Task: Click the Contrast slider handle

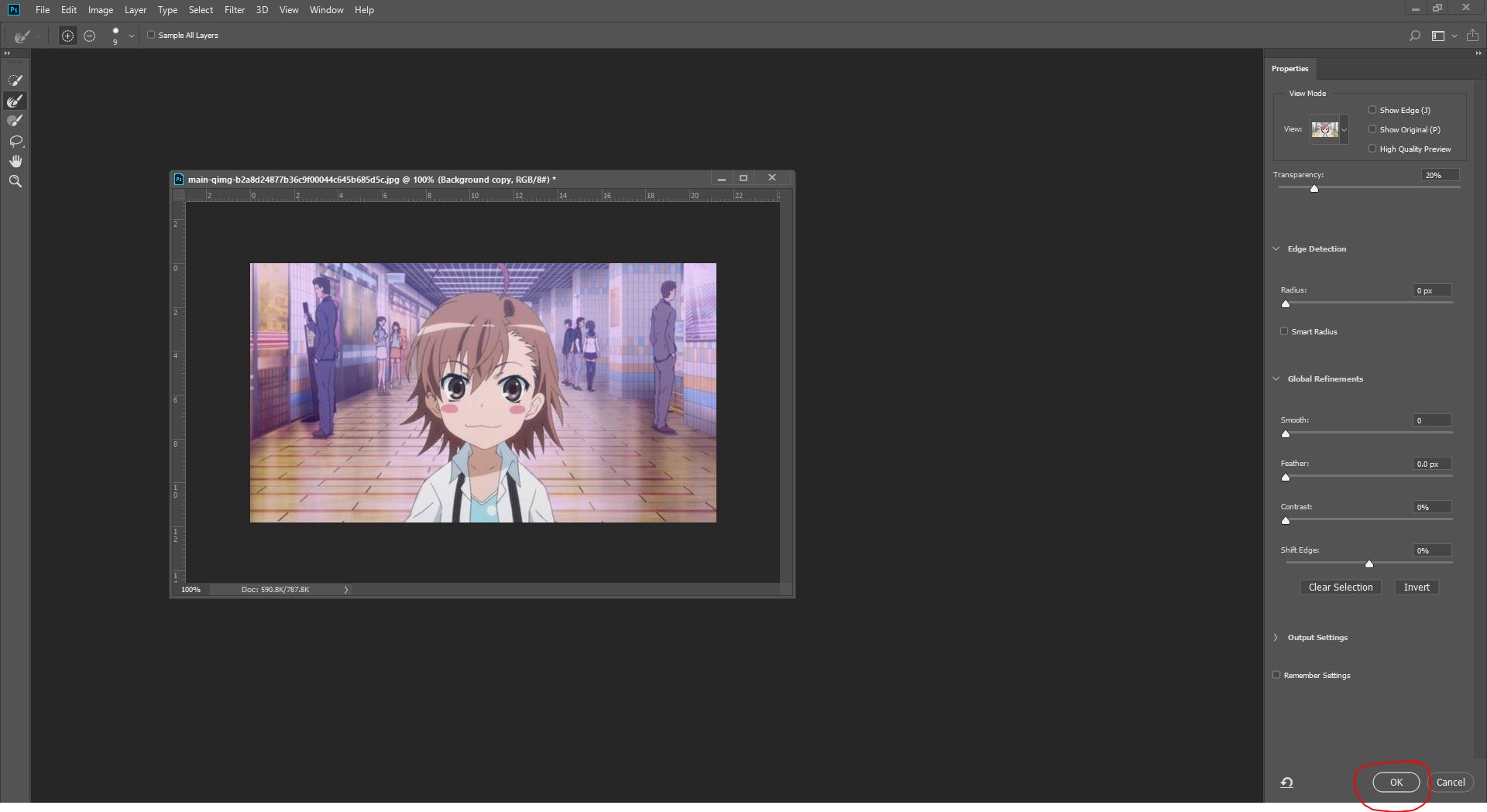Action: (1286, 520)
